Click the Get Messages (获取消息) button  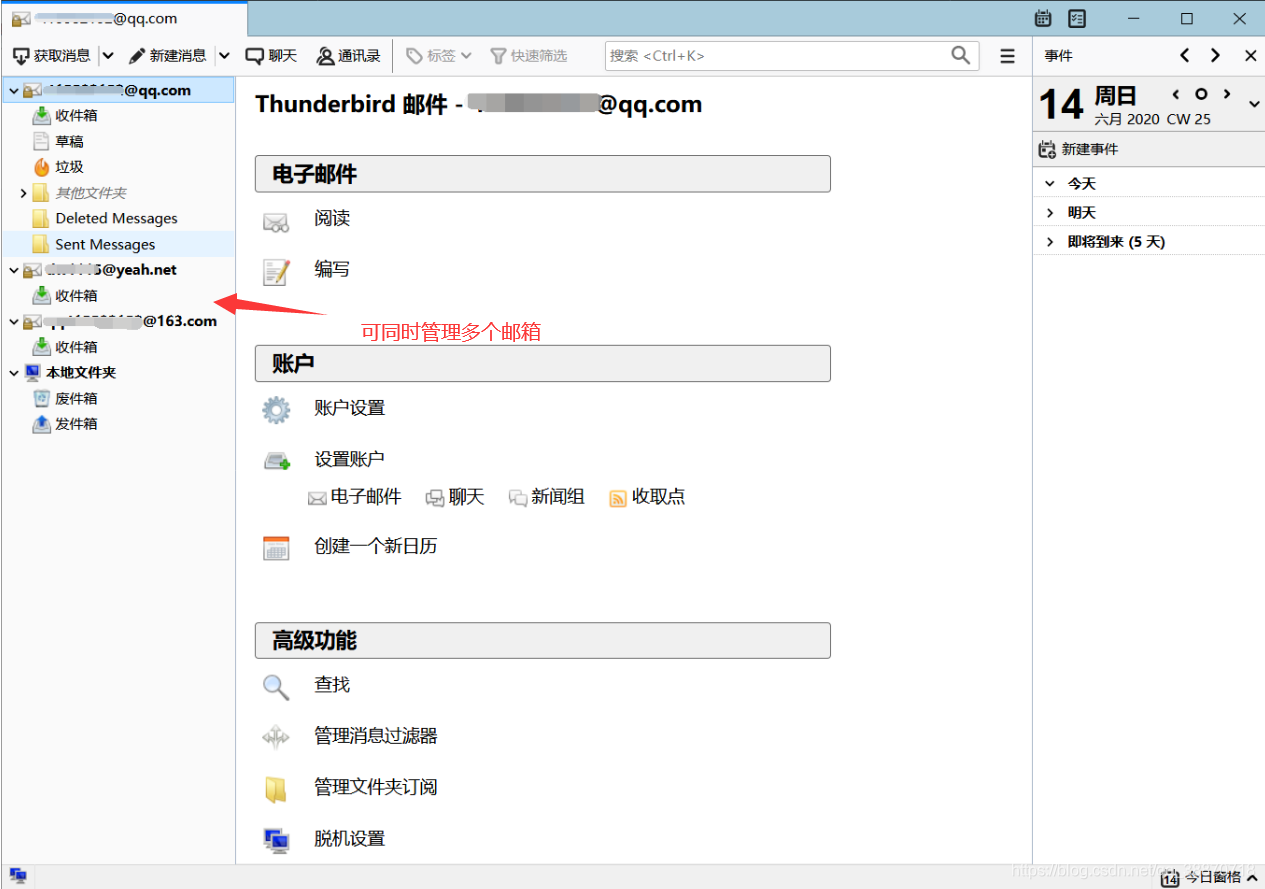tap(52, 56)
